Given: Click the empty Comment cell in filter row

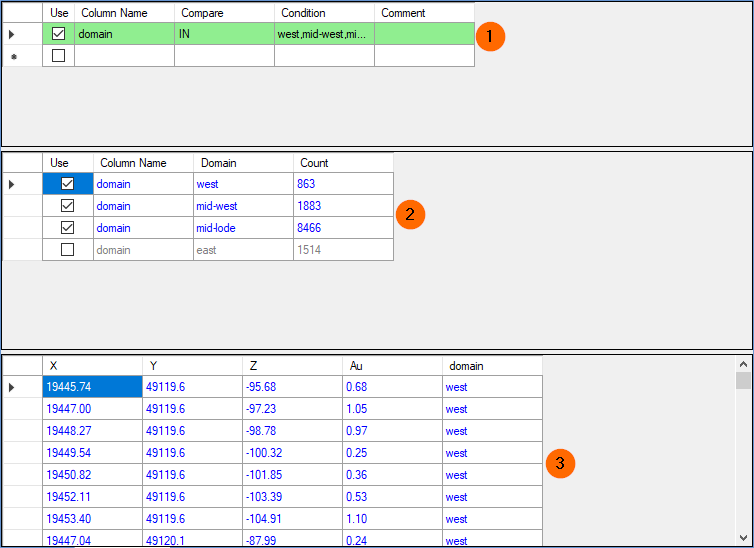Looking at the screenshot, I should pyautogui.click(x=424, y=34).
